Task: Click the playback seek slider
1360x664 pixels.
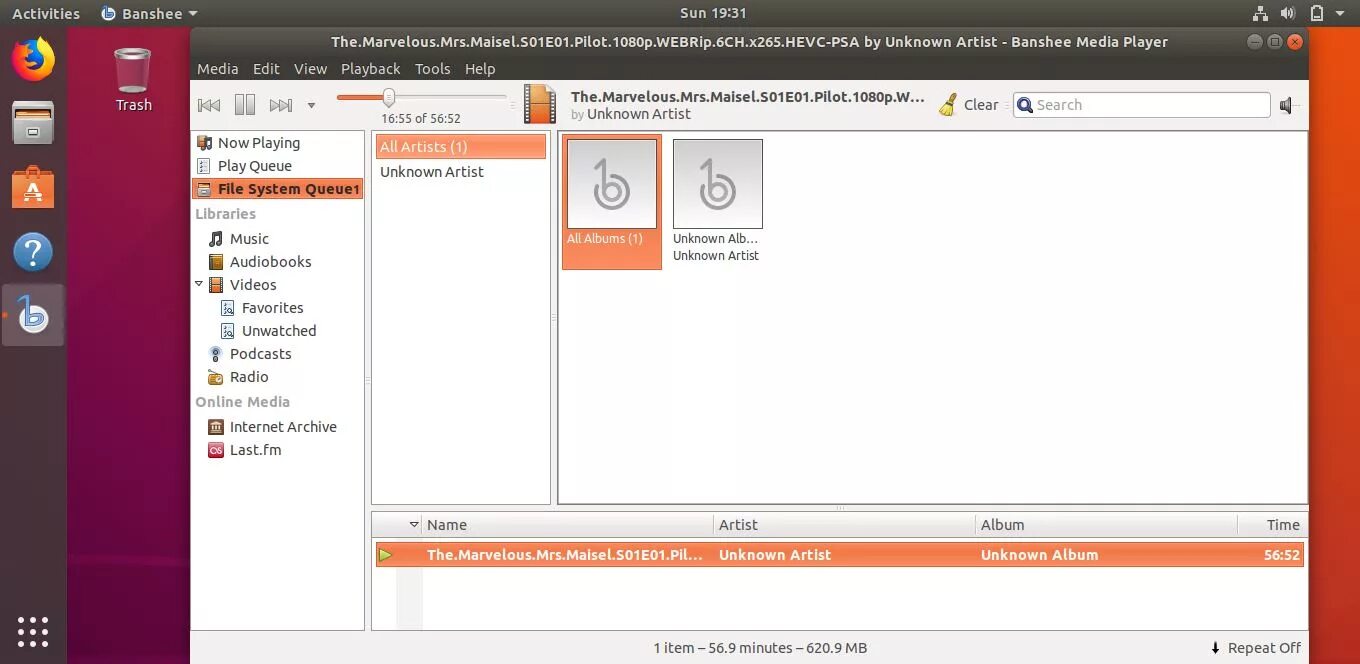Action: tap(421, 97)
